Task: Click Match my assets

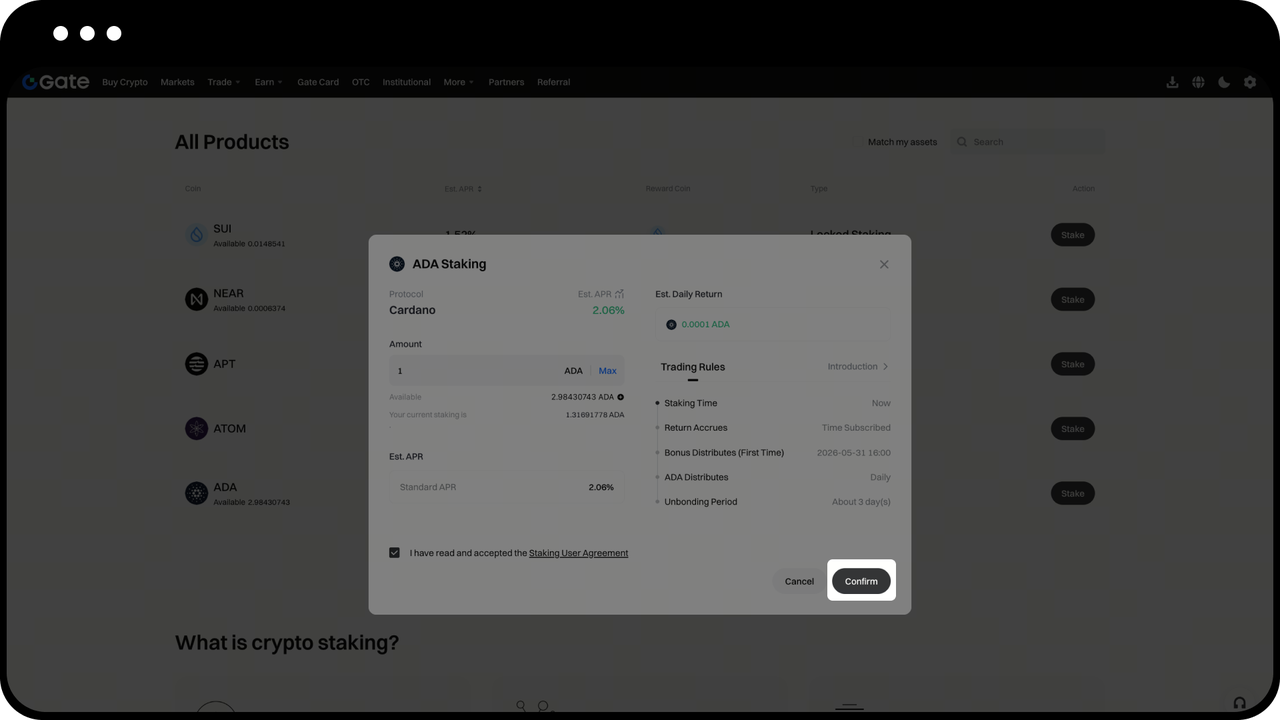Action: [902, 142]
